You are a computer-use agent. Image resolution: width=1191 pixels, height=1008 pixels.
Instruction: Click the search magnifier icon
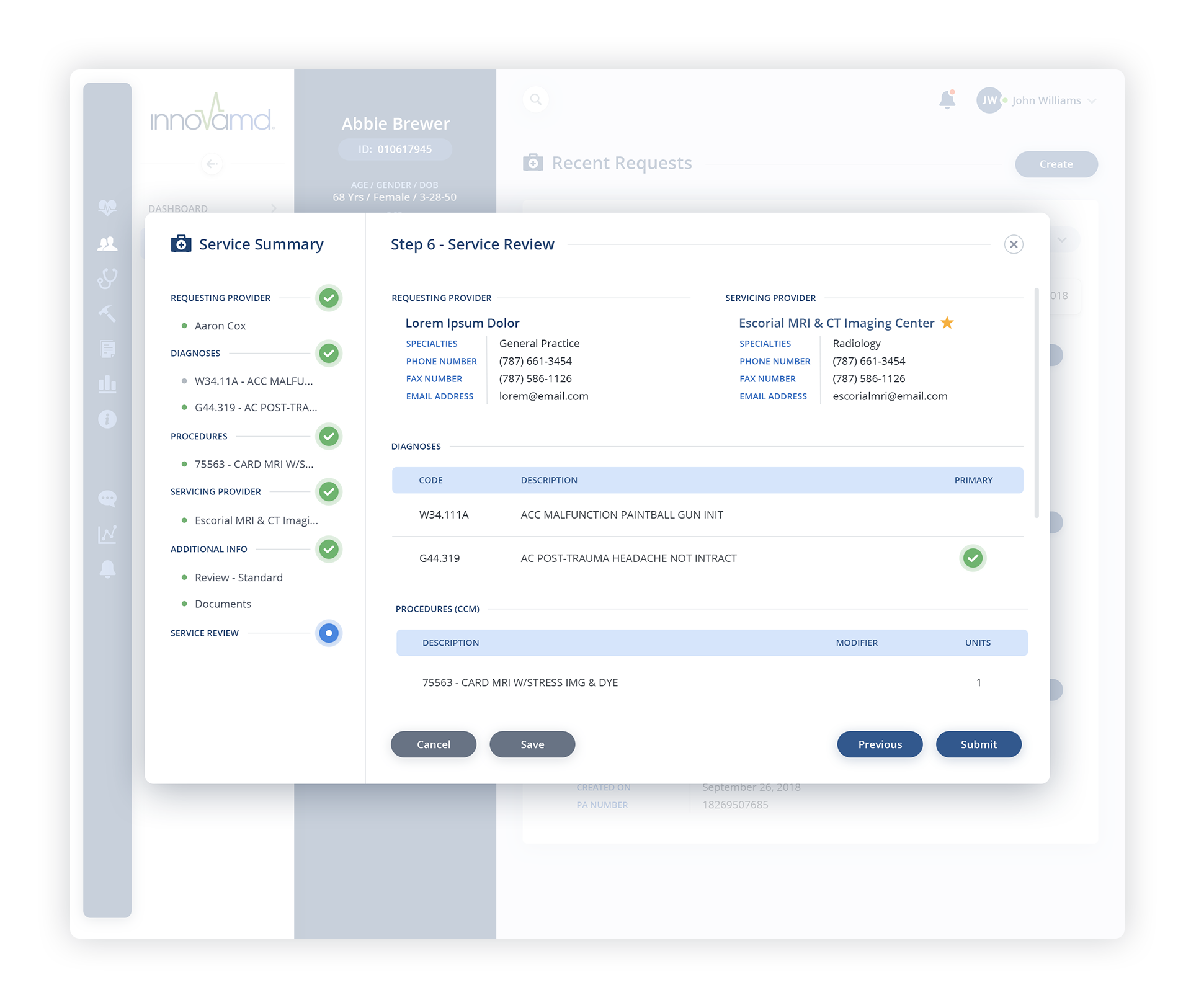pos(536,99)
